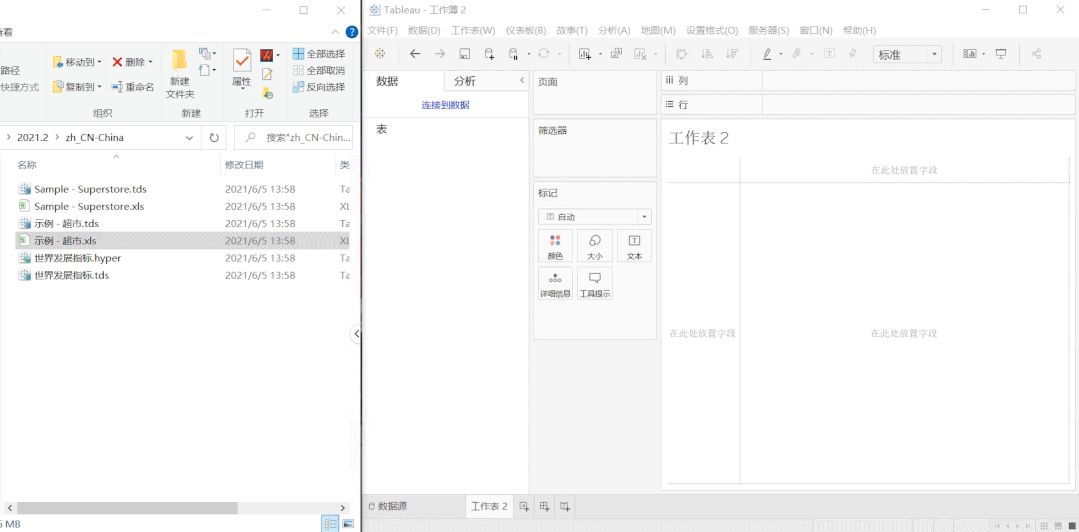
Task: Switch to the Analytics pane tab
Action: pyautogui.click(x=465, y=81)
